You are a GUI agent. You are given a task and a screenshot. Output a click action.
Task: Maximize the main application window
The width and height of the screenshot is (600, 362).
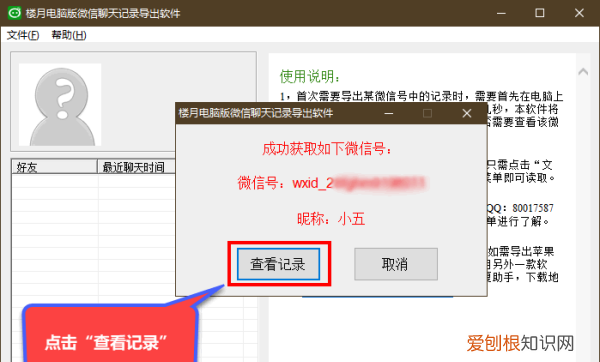pyautogui.click(x=540, y=13)
